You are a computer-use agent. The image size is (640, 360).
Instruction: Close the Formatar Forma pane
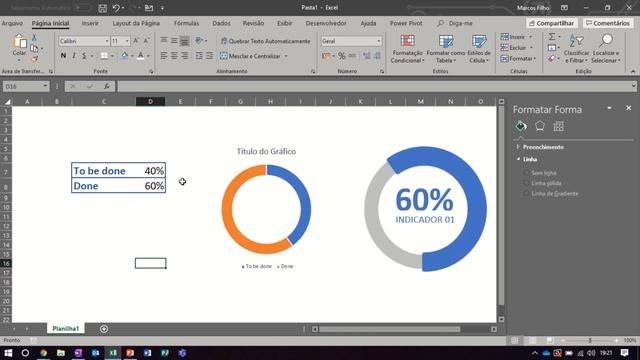pos(629,108)
